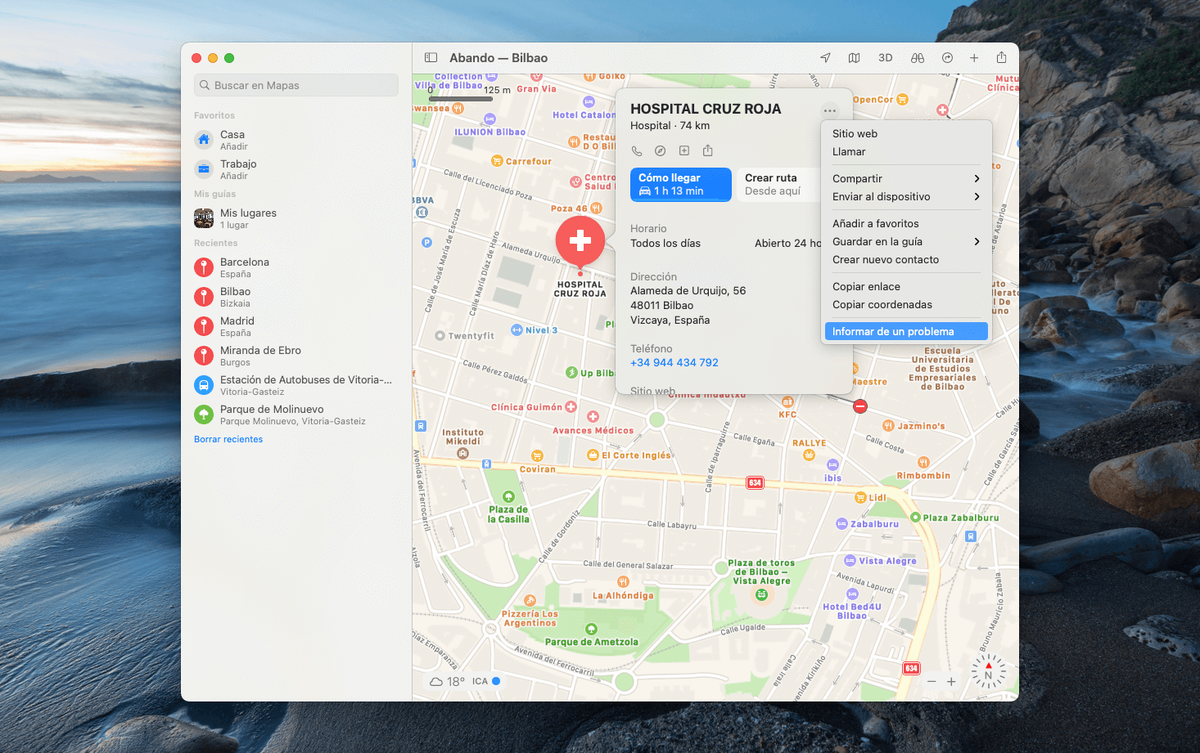Click the share icon on the place card

709,150
